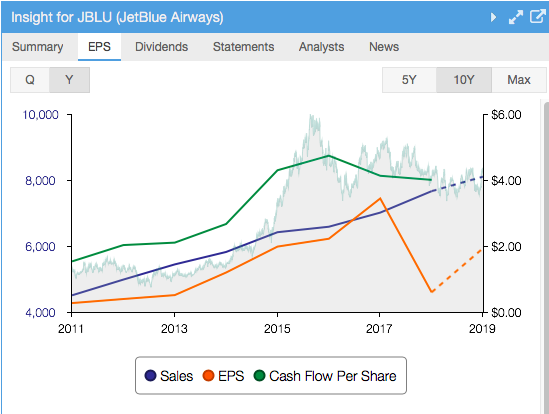Click the 4,000 left axis label

pos(40,312)
